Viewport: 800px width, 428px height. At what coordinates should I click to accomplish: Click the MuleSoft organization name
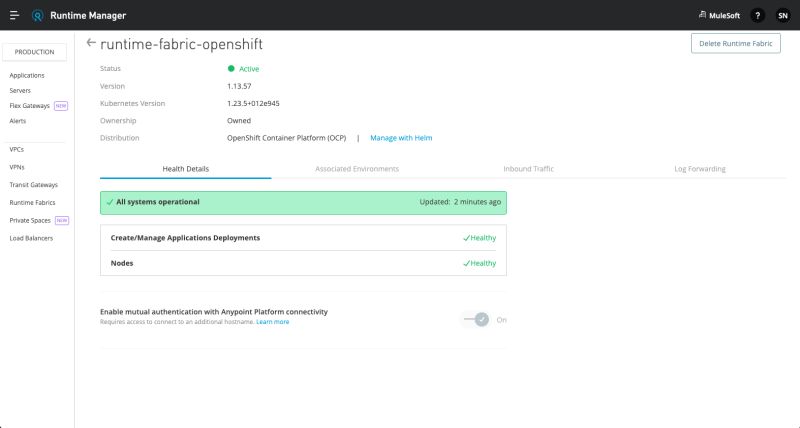click(x=724, y=15)
